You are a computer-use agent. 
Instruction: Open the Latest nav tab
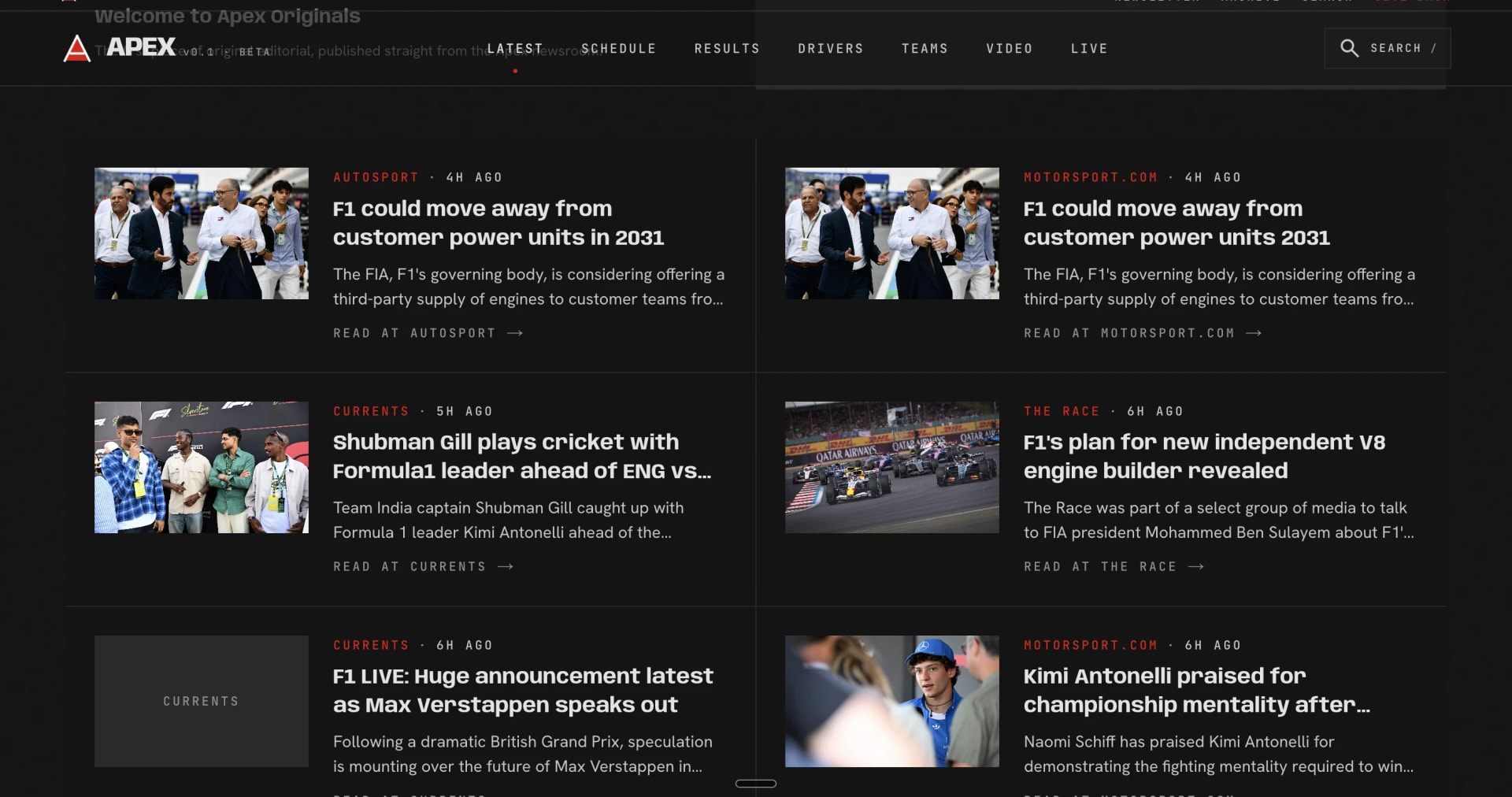pos(515,49)
